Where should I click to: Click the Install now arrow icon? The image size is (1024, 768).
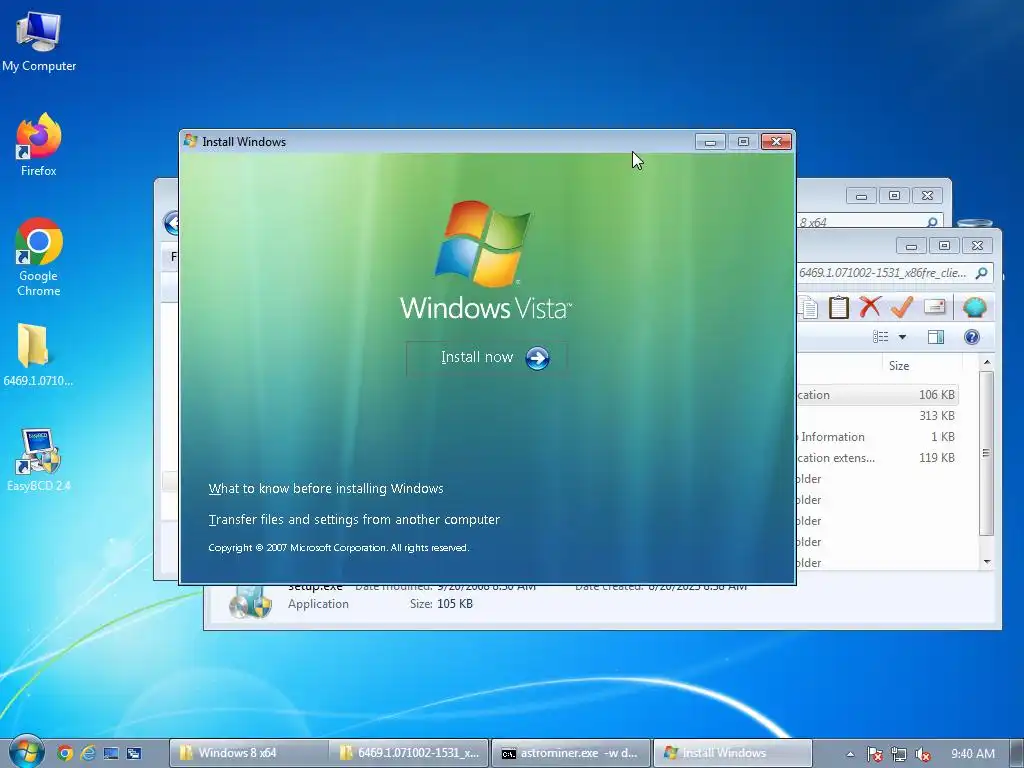[537, 358]
